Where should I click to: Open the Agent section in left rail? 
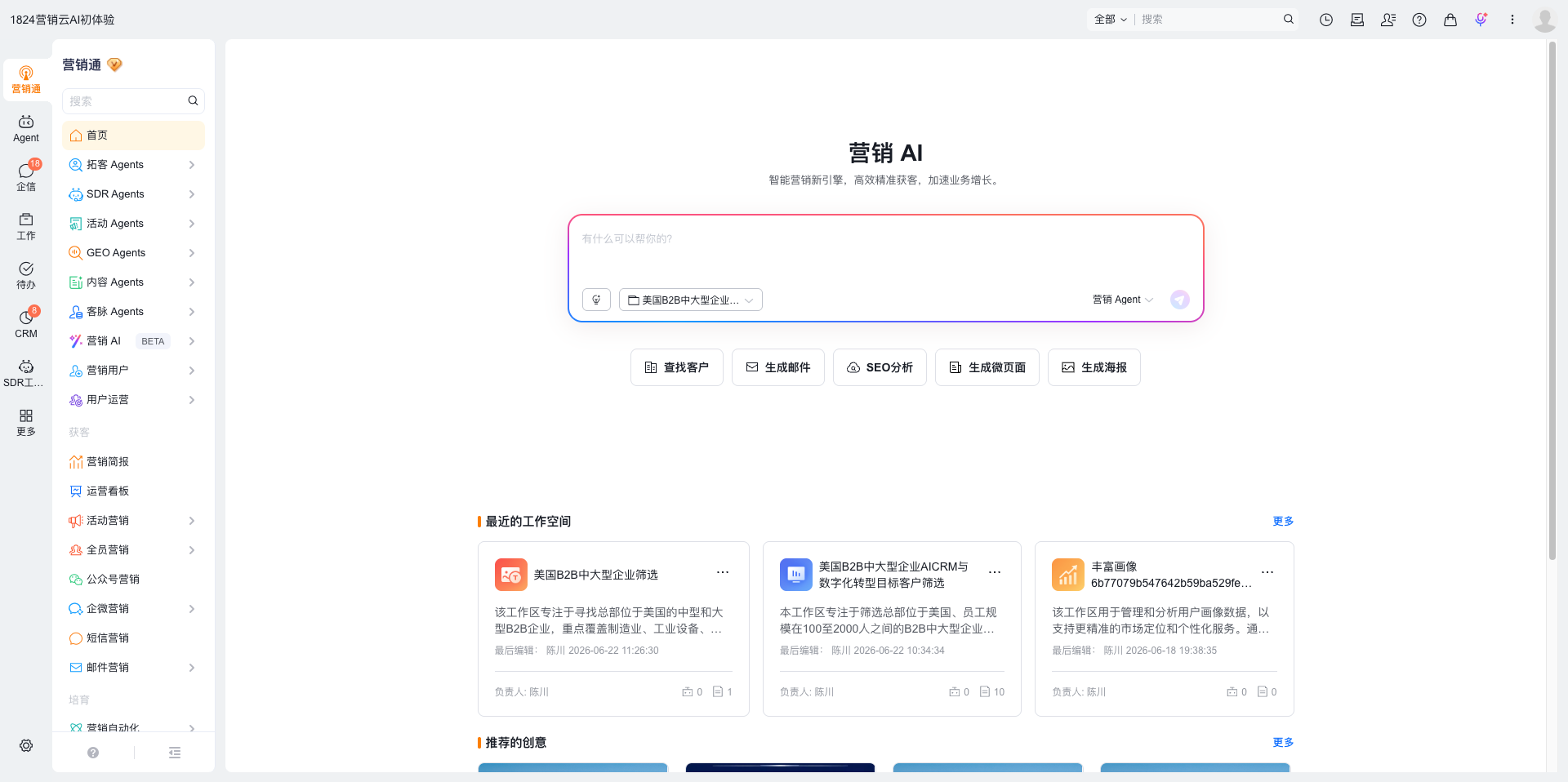pos(26,129)
